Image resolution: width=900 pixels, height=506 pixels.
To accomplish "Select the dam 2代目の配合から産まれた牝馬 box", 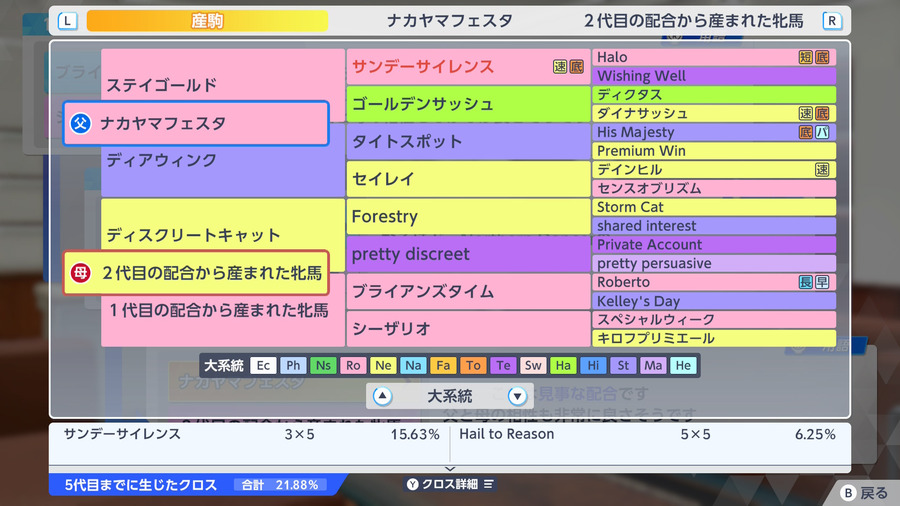I will point(196,273).
